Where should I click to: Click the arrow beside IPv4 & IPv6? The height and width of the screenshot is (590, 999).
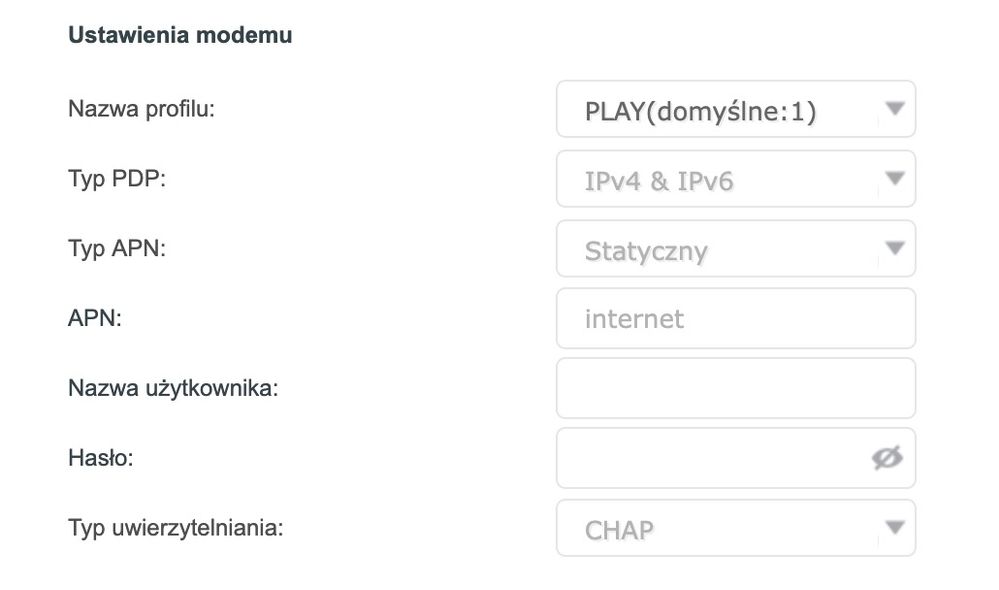(x=895, y=179)
